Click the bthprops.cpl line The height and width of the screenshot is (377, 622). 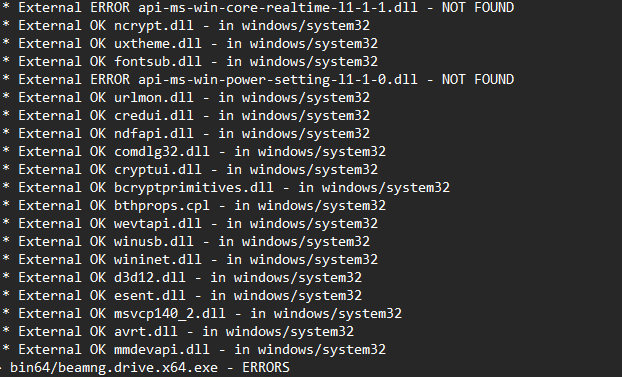coord(194,206)
